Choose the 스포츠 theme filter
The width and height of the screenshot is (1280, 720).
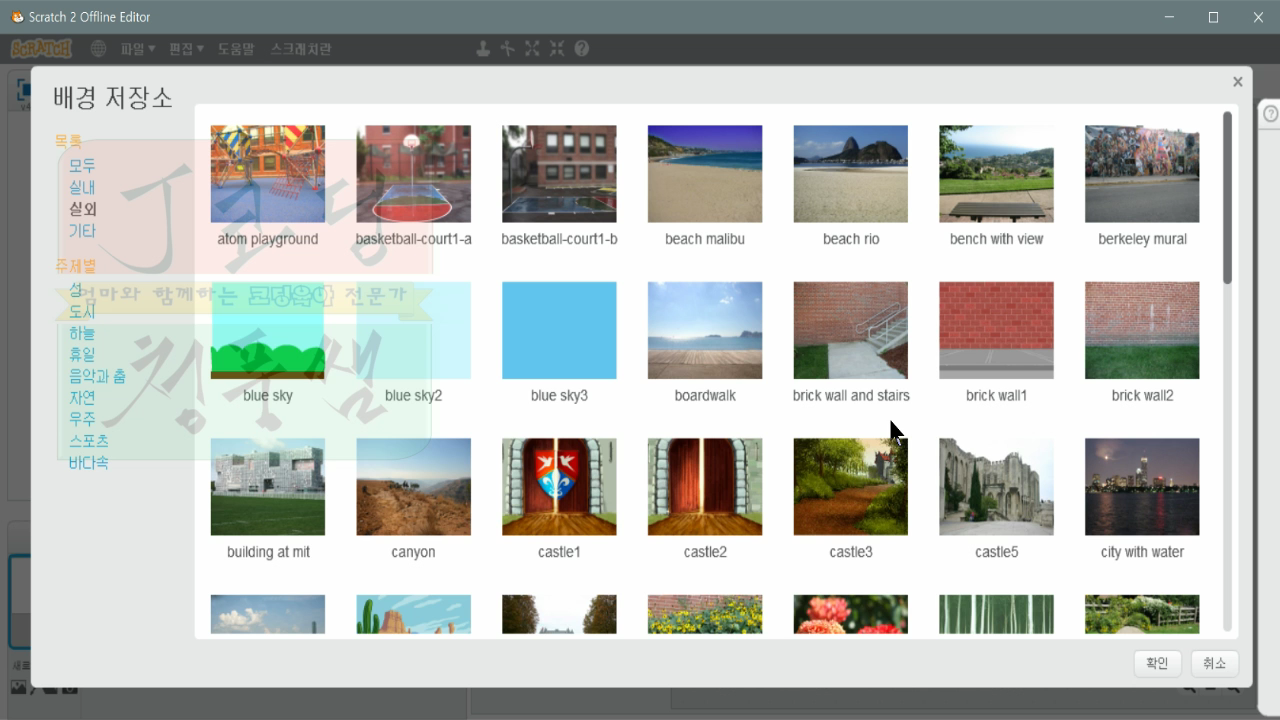tap(89, 441)
